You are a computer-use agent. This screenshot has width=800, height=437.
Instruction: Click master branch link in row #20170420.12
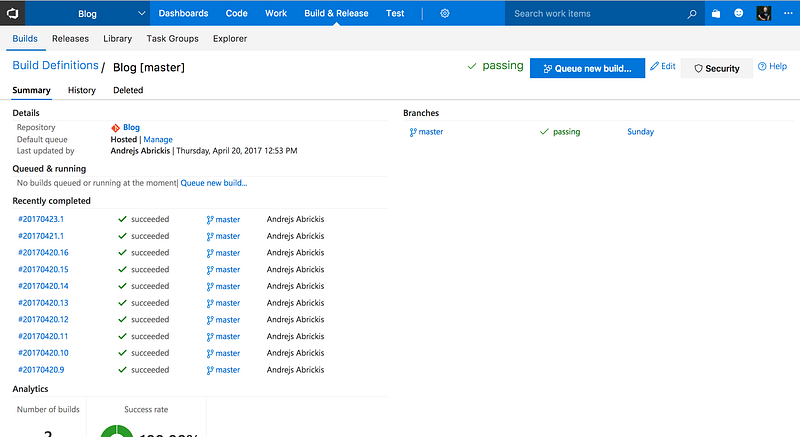[228, 320]
